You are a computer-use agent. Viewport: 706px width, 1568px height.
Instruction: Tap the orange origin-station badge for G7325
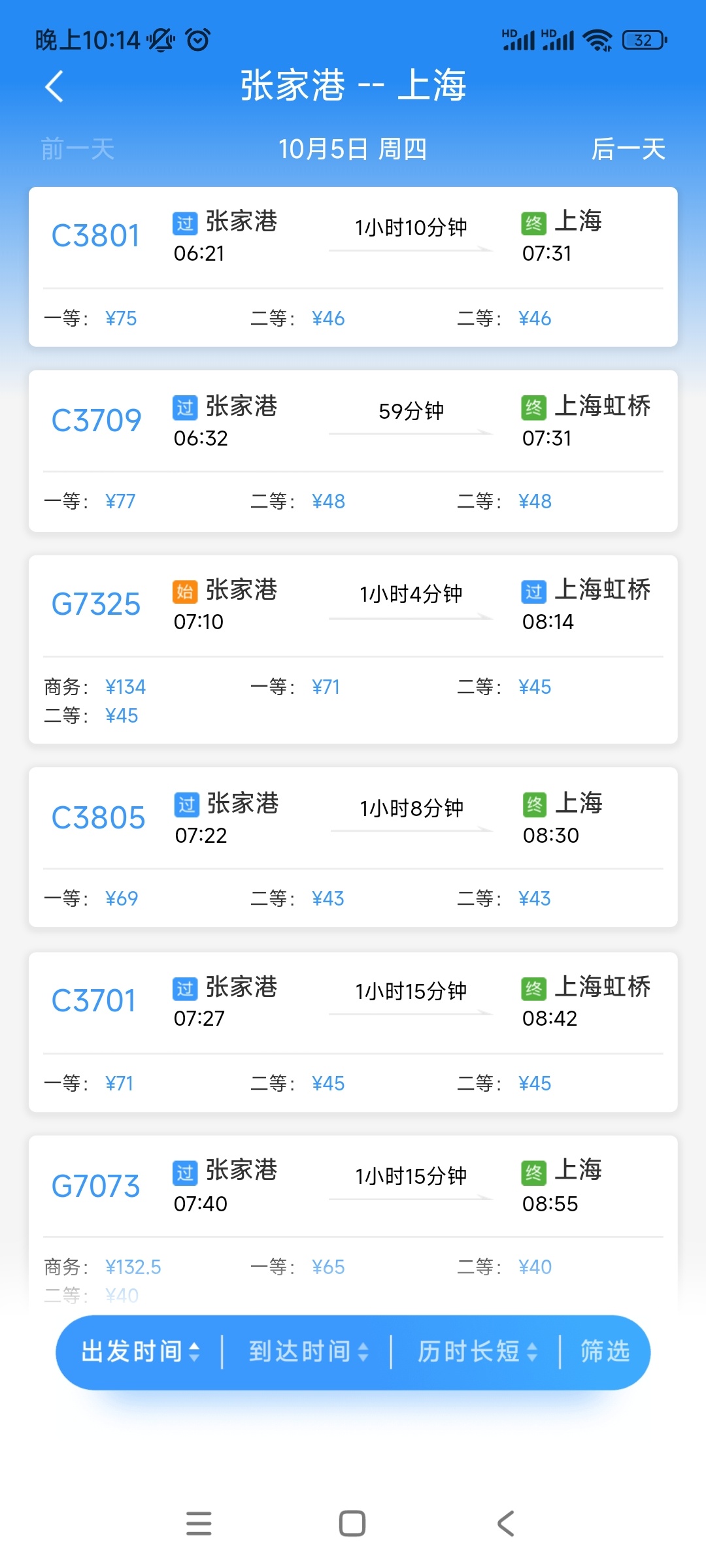(185, 591)
